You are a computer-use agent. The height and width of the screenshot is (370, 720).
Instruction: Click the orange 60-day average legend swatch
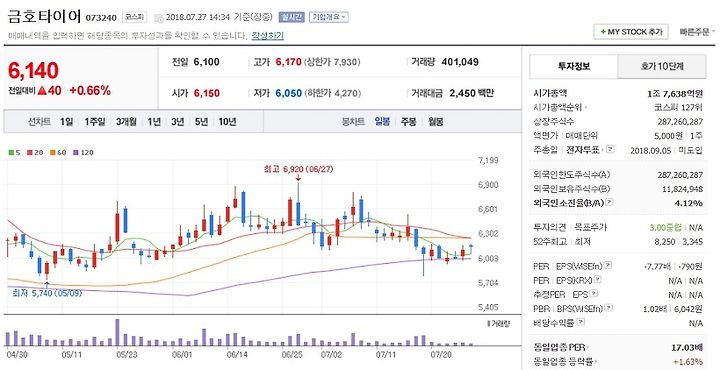[53, 152]
